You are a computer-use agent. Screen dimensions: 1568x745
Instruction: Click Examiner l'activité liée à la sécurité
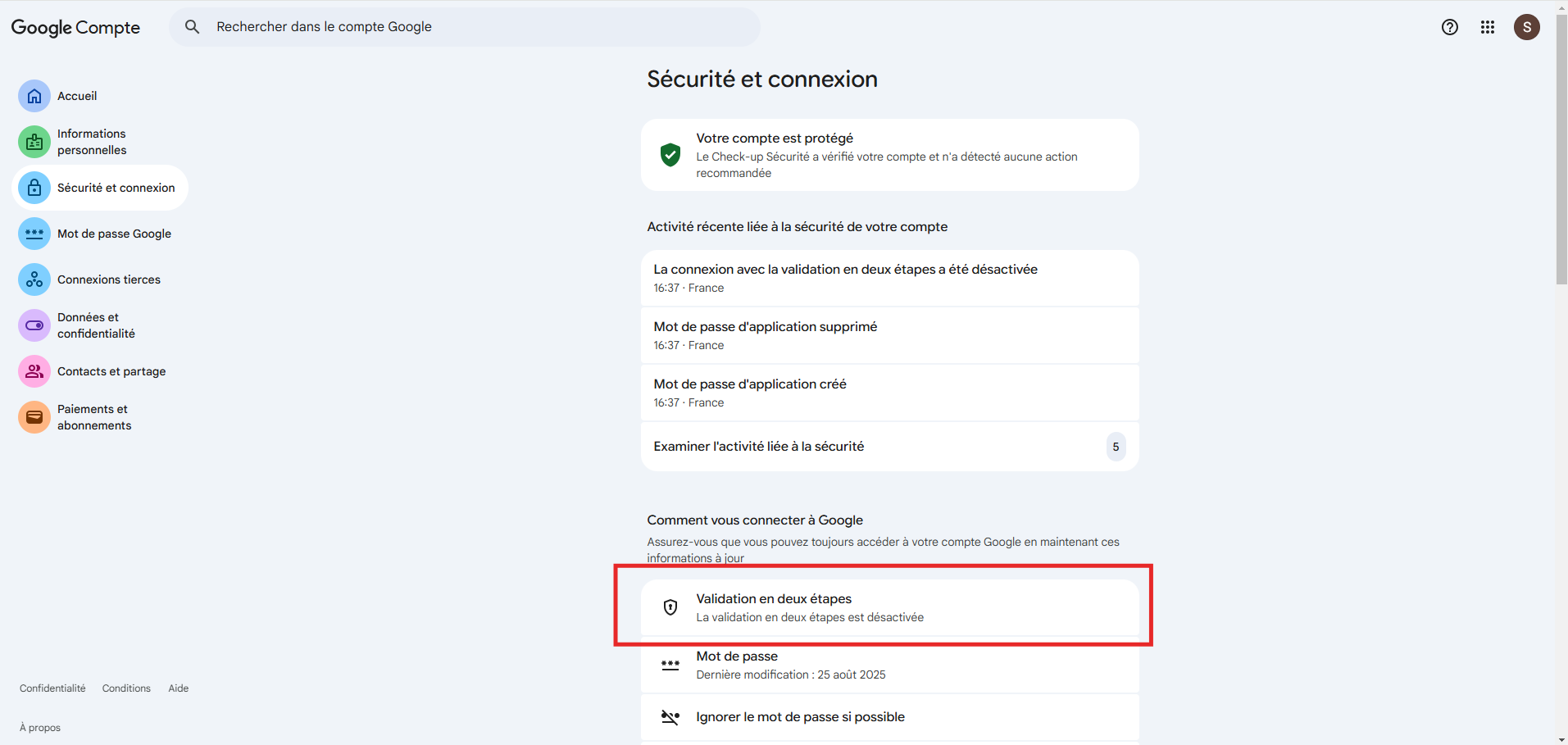pyautogui.click(x=889, y=447)
